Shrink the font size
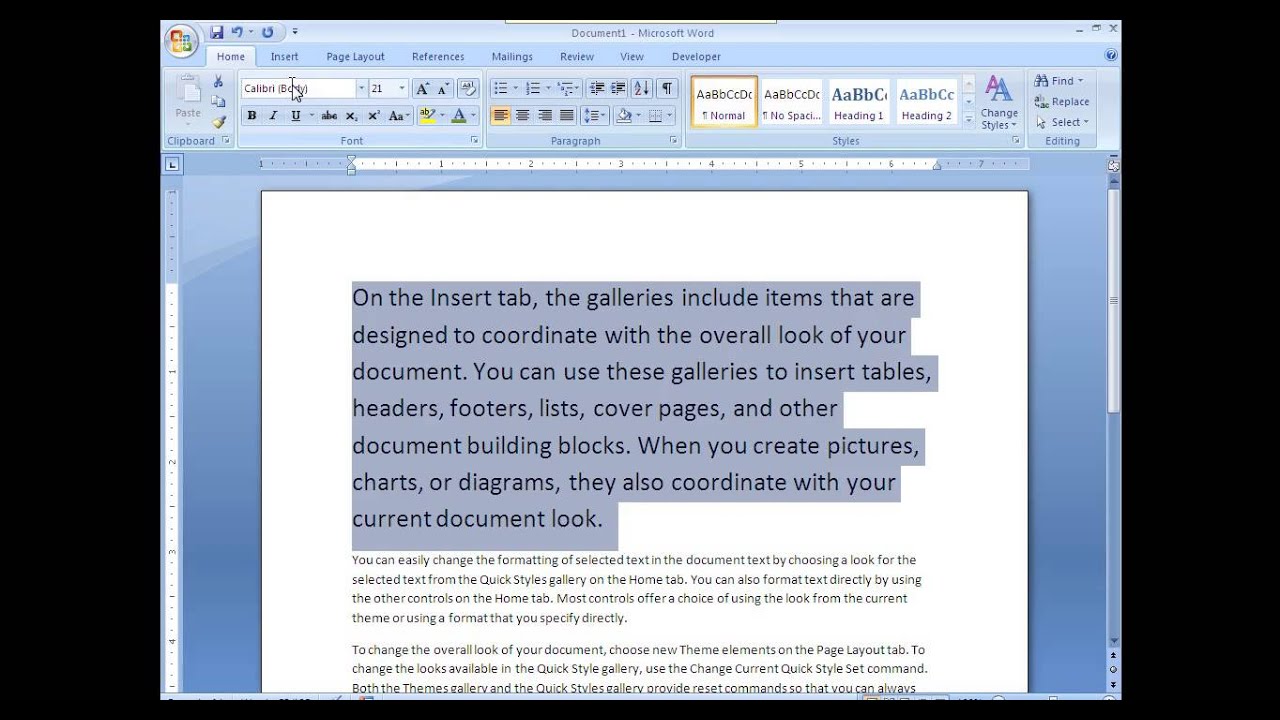The width and height of the screenshot is (1280, 720). [x=443, y=88]
